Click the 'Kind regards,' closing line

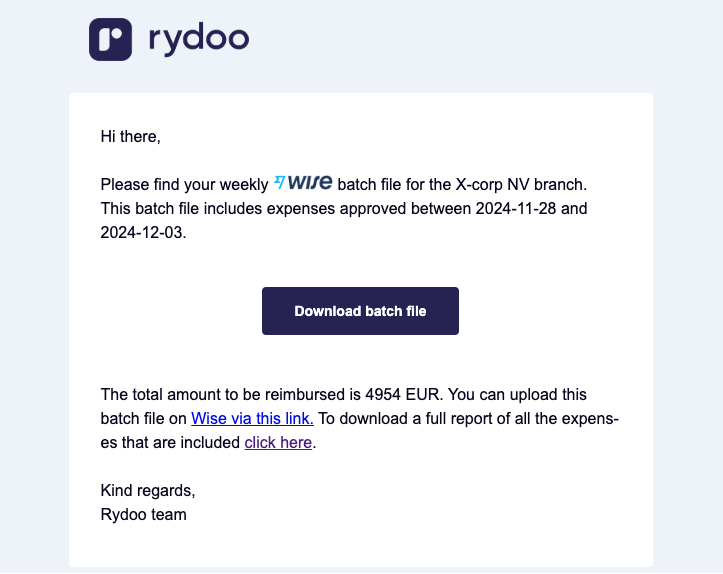(x=148, y=491)
